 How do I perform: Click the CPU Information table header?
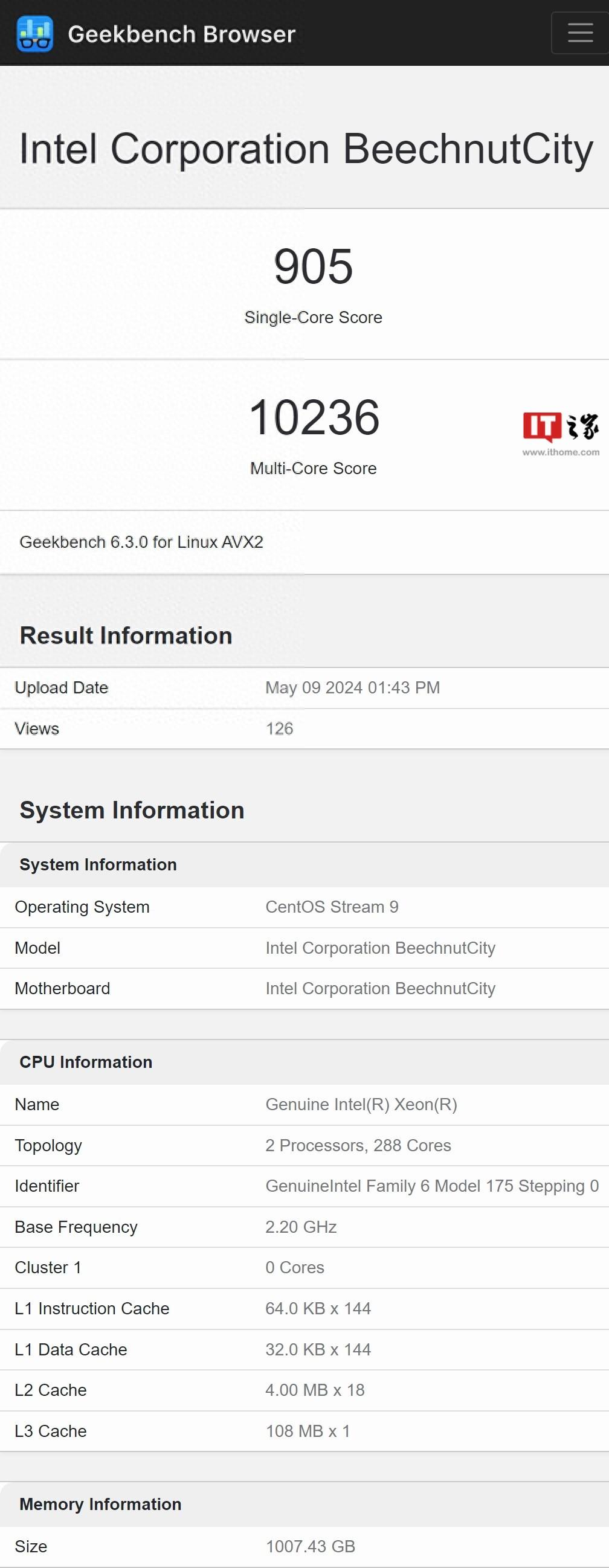[86, 1062]
